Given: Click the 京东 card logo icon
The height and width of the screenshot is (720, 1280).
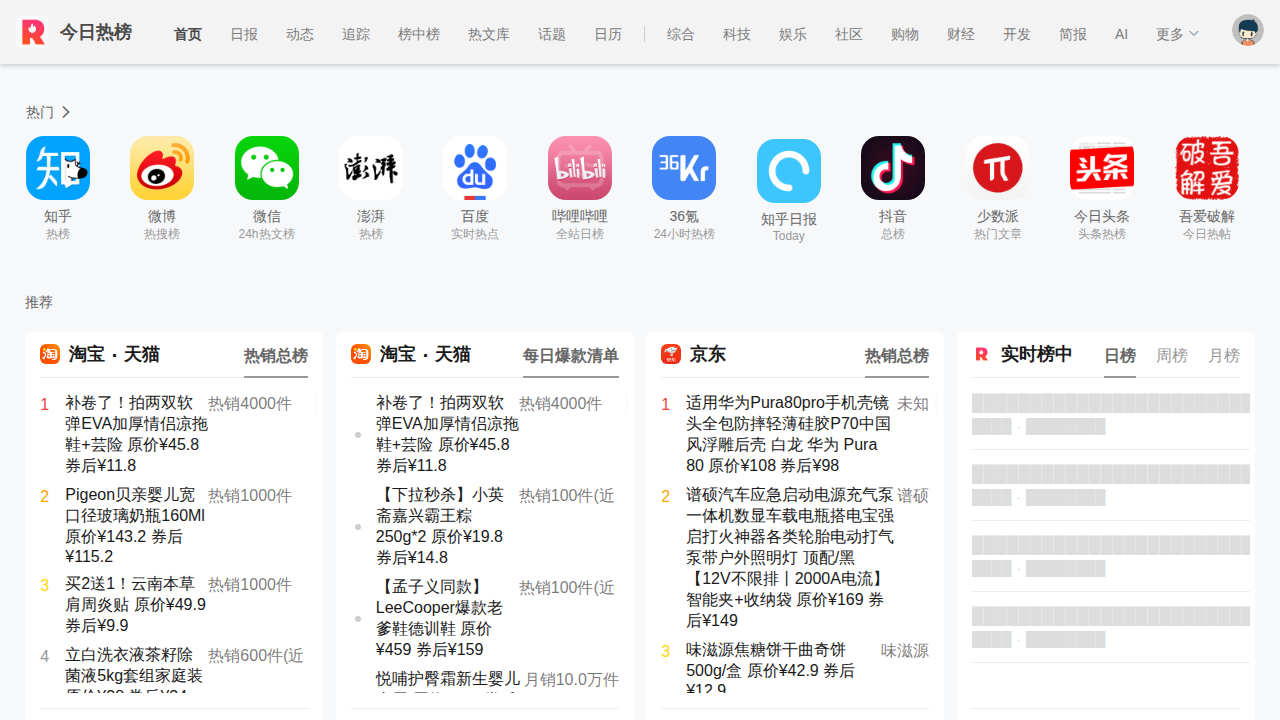Looking at the screenshot, I should [671, 354].
